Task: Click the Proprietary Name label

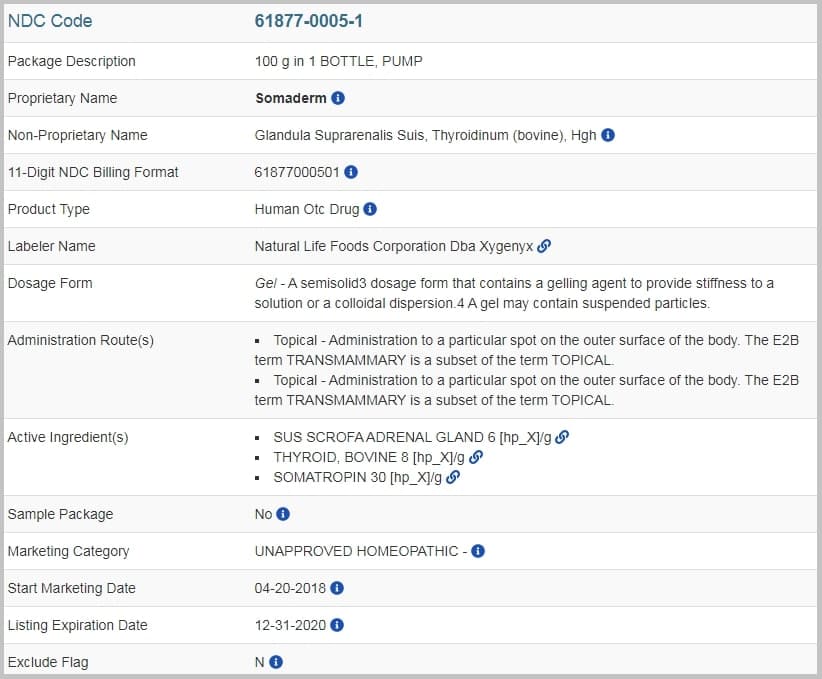Action: [x=62, y=98]
